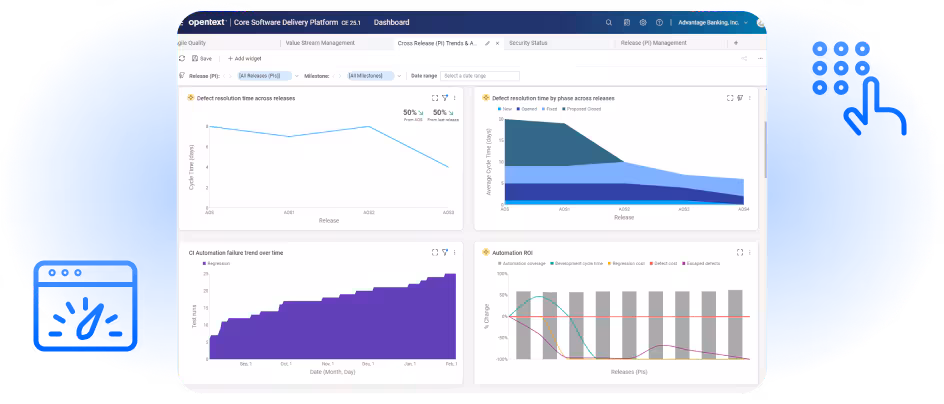Rename Cross Release tab using pencil icon

click(488, 43)
